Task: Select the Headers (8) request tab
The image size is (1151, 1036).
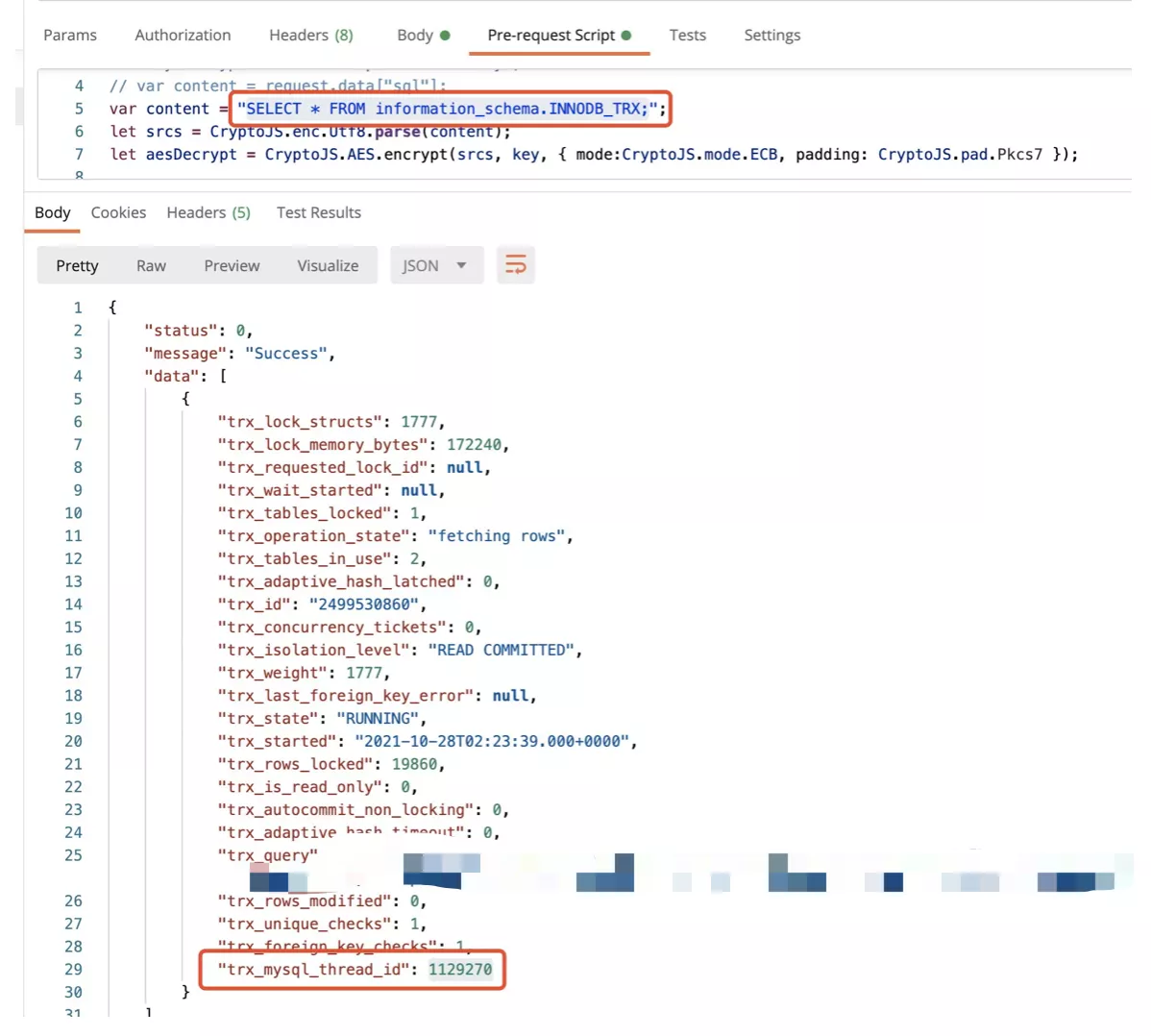Action: (311, 36)
